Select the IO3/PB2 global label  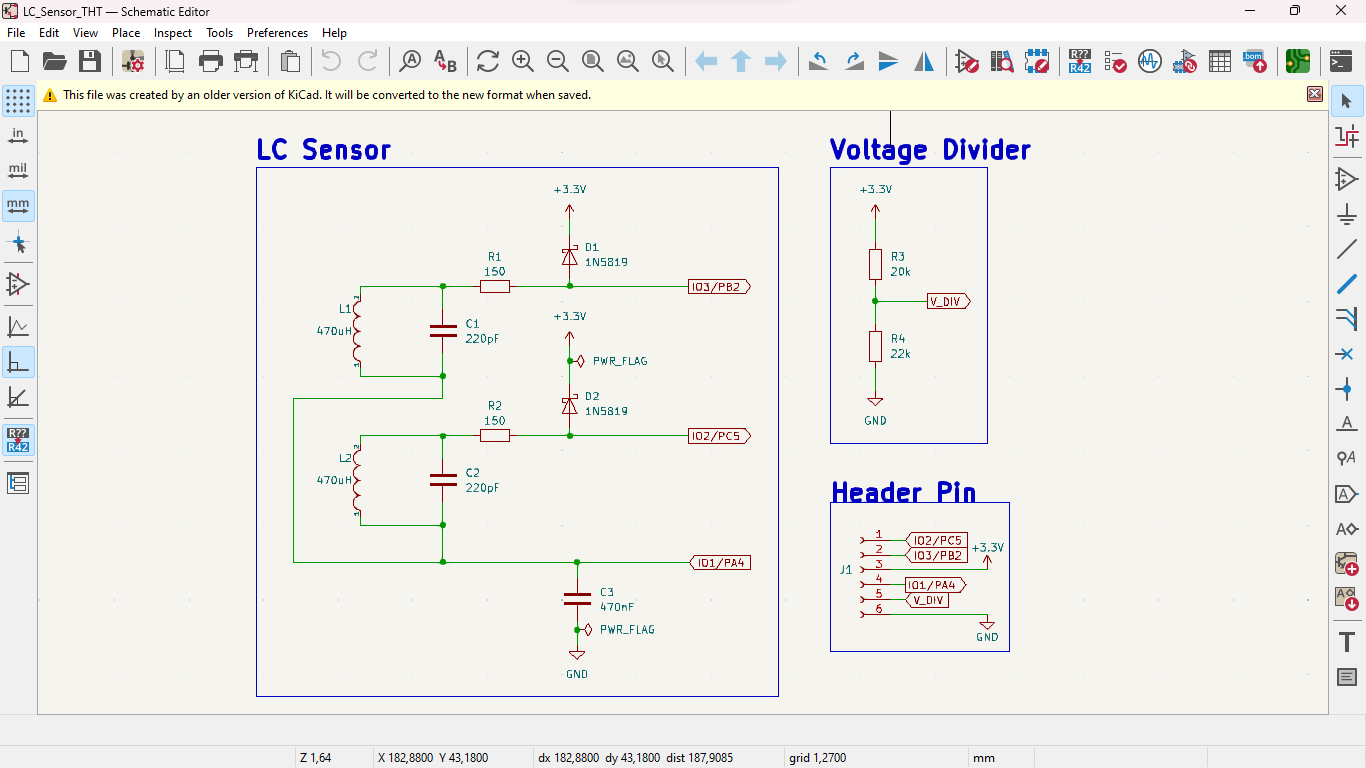(719, 287)
